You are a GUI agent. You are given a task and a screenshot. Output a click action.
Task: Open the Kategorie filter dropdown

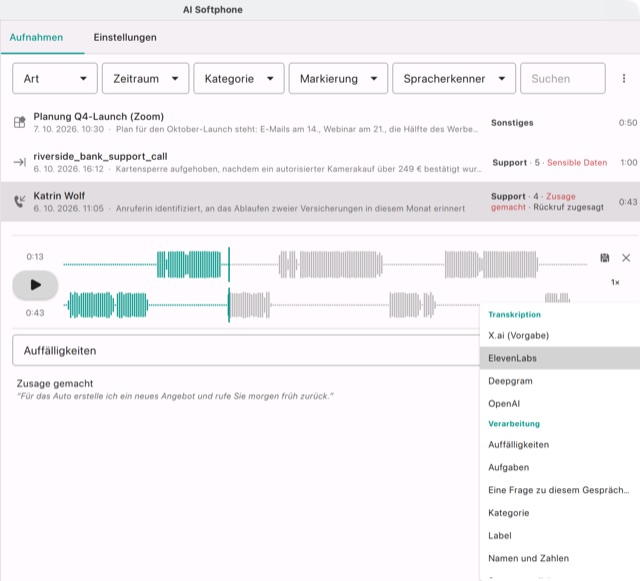(x=239, y=78)
